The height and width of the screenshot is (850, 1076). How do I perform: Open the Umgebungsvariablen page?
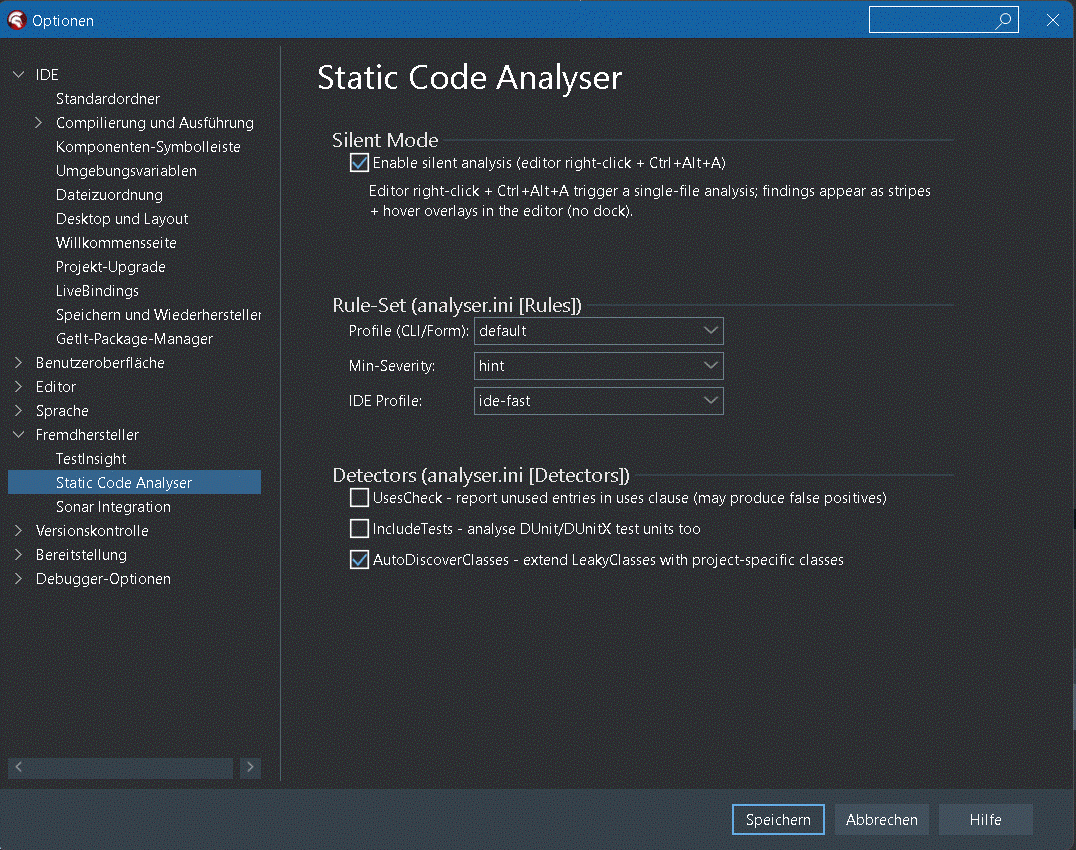pyautogui.click(x=126, y=171)
